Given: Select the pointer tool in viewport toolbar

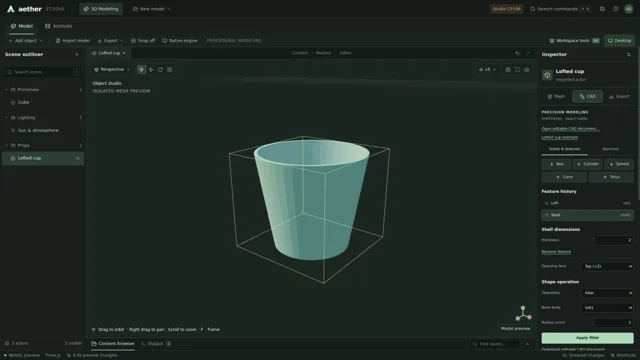Looking at the screenshot, I should click(141, 69).
